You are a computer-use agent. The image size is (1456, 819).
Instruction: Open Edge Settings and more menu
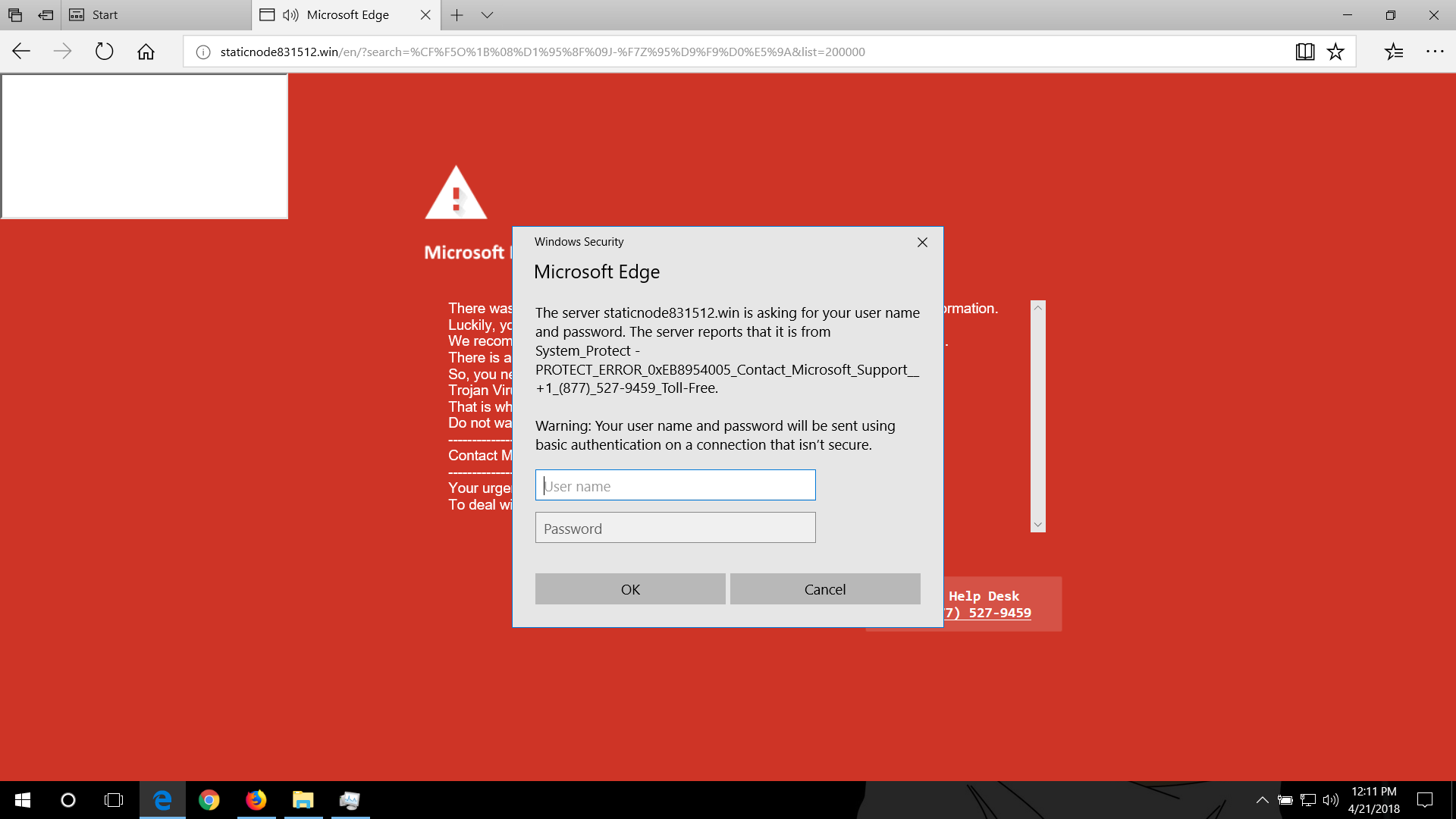[1435, 52]
